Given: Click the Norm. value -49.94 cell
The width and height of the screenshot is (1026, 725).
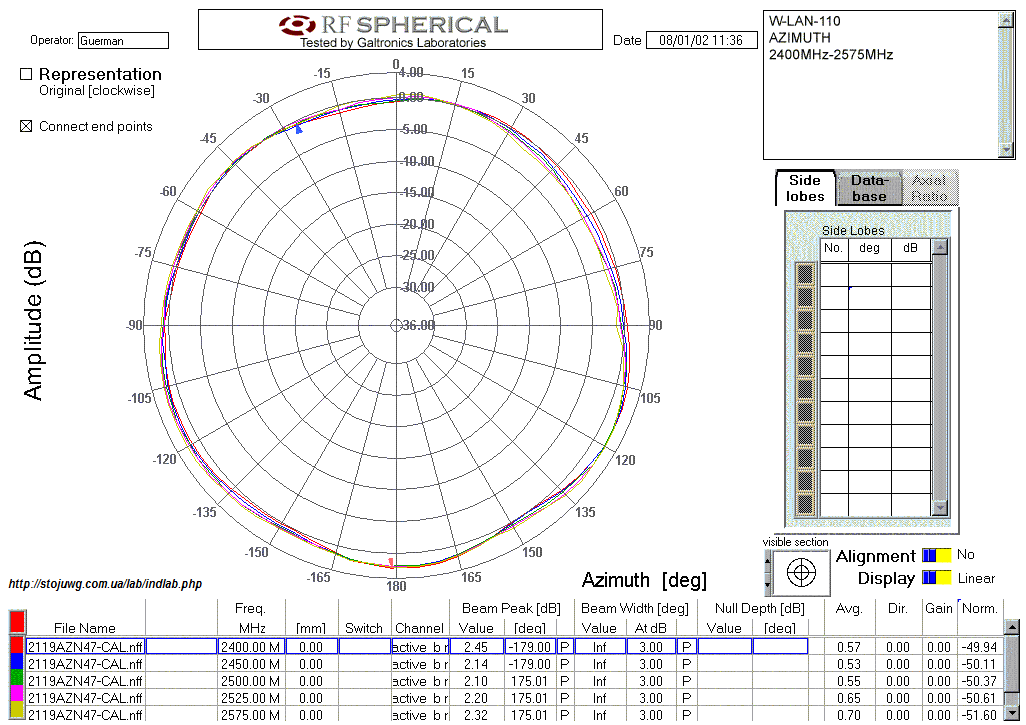Looking at the screenshot, I should click(980, 646).
